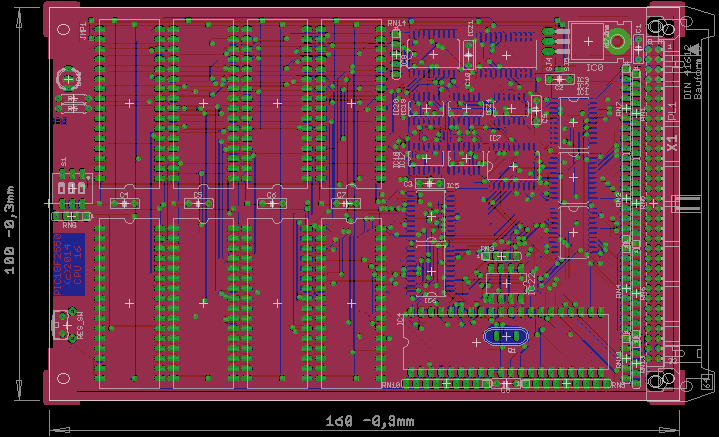Click the RN10 resistor network label
Screen dimensions: 719x437
[x=391, y=384]
